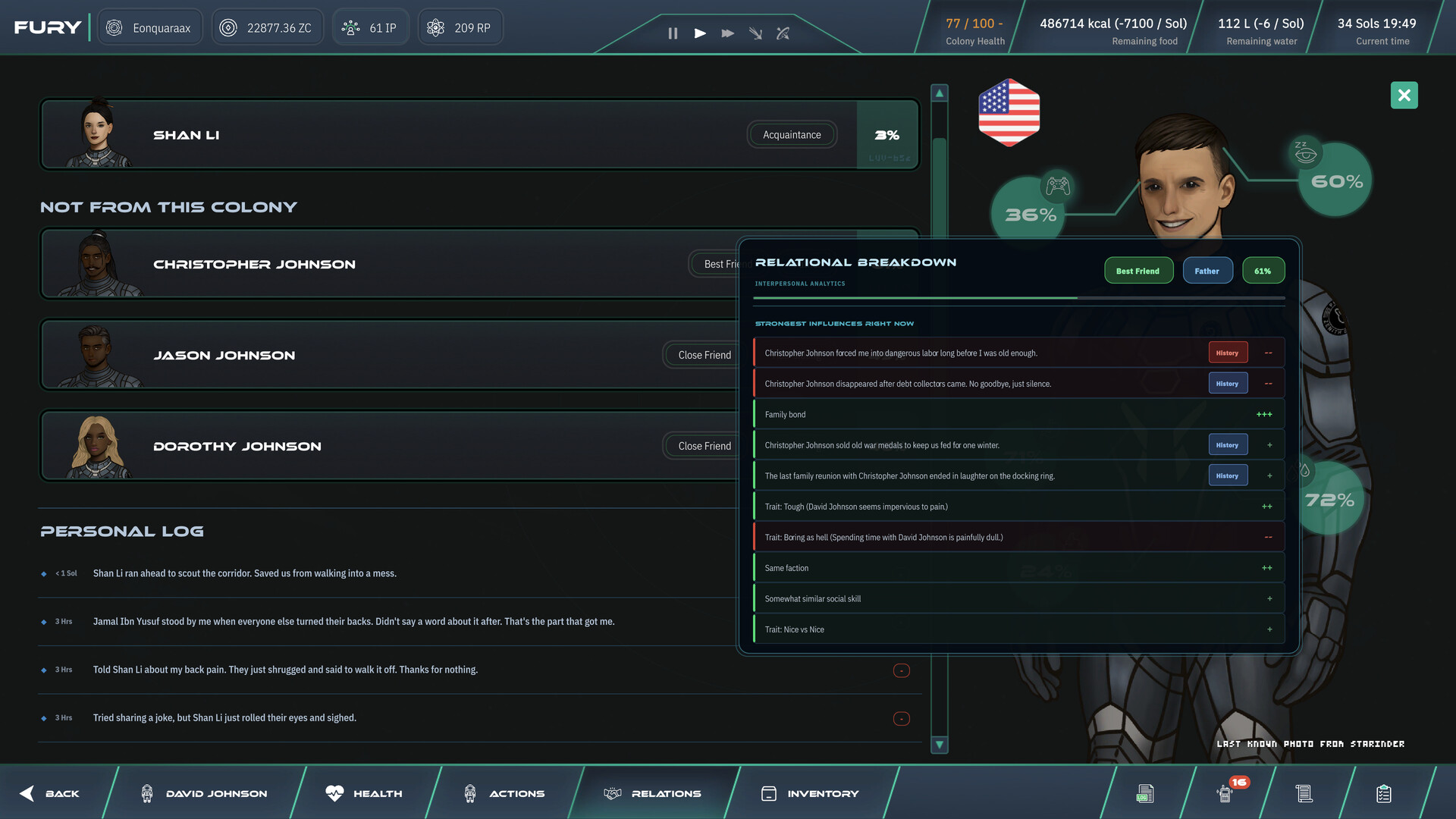Click the warp speed arrow icon

(755, 33)
